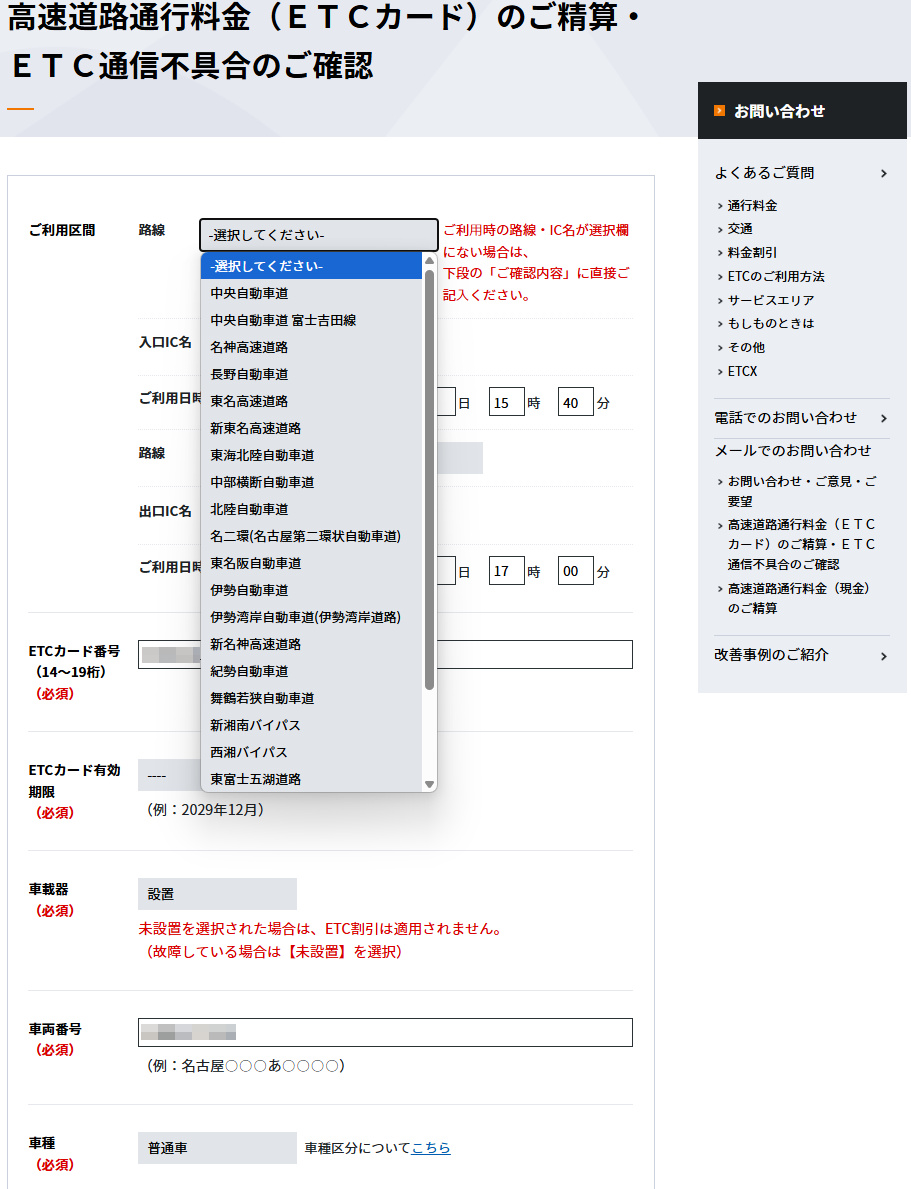Viewport: 911px width, 1189px height.
Task: Close the 路線 select box
Action: [x=318, y=235]
